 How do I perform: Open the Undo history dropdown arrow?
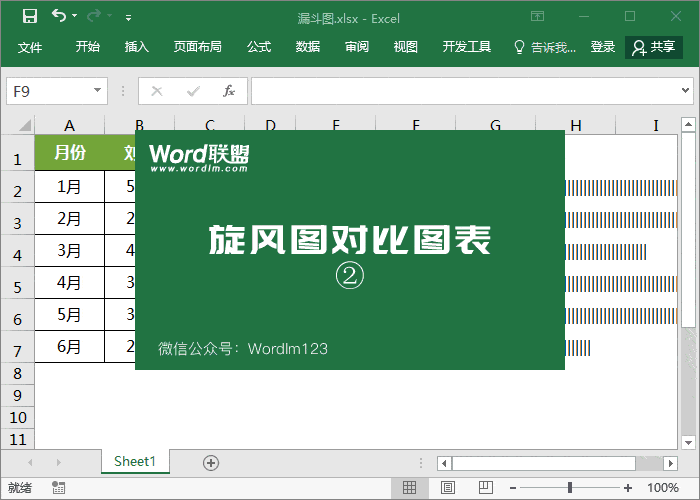pyautogui.click(x=75, y=16)
